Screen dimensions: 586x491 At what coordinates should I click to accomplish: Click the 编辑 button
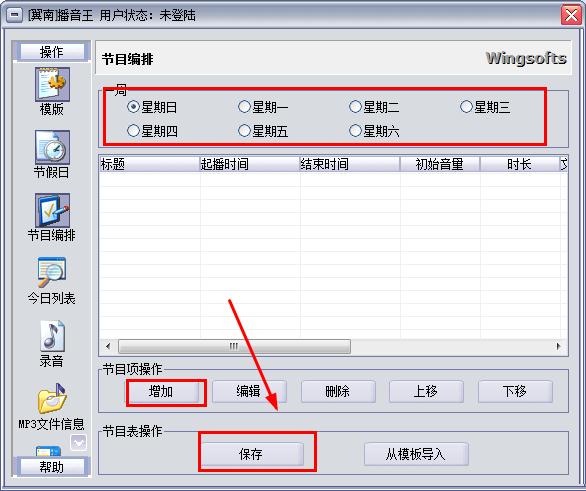(x=249, y=392)
